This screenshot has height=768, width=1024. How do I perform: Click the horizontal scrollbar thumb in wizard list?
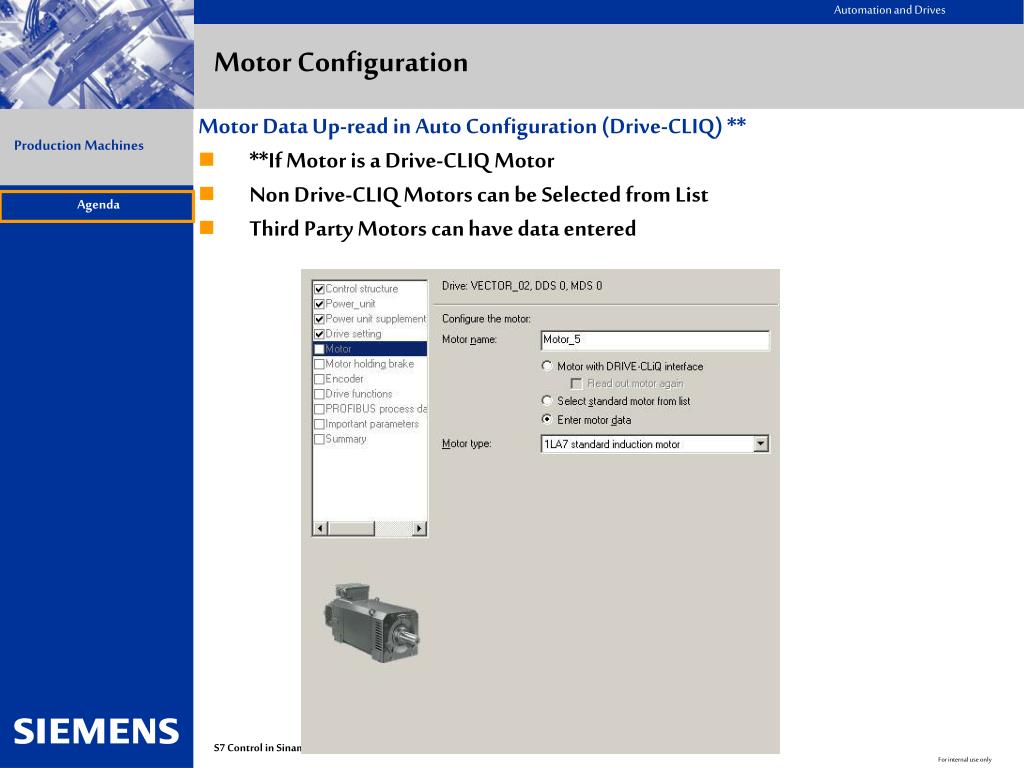pyautogui.click(x=351, y=528)
